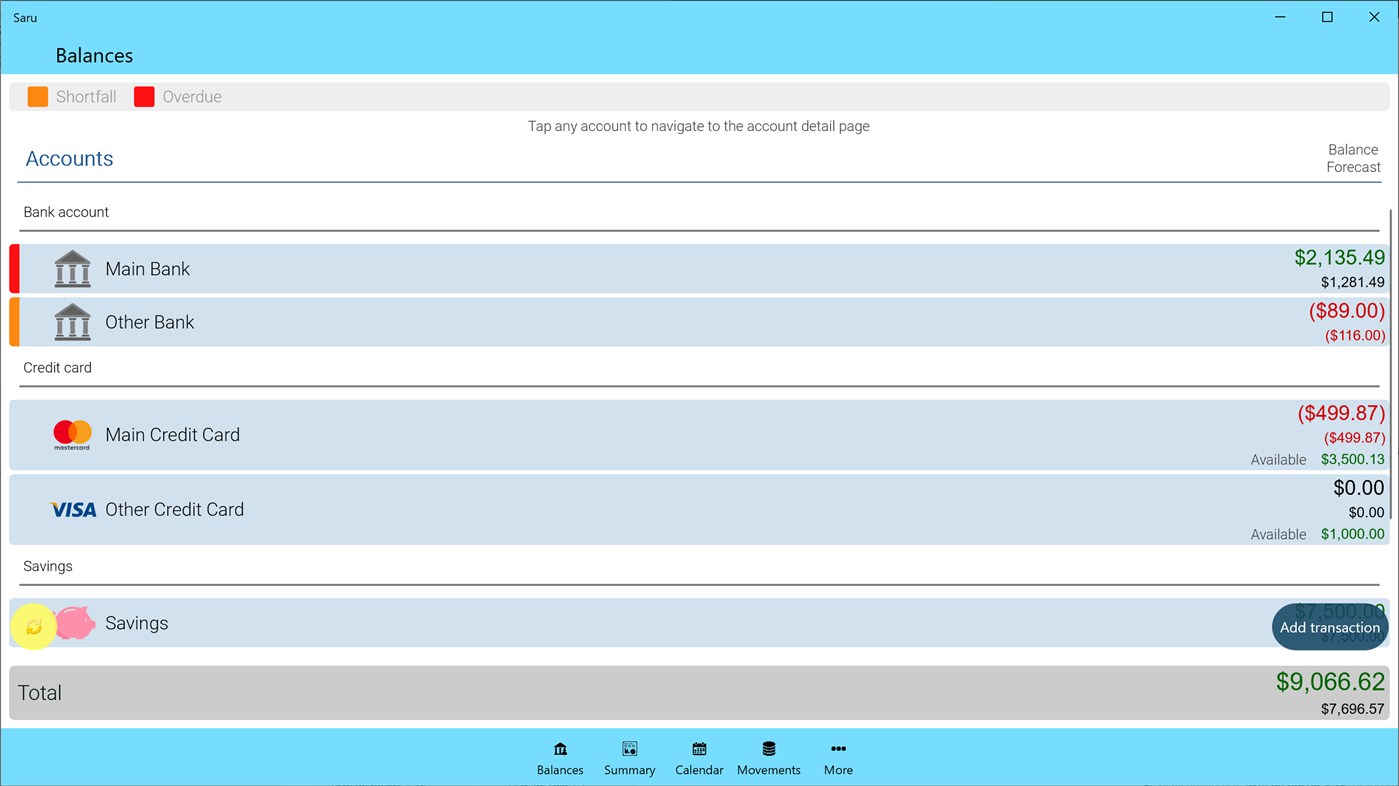This screenshot has width=1399, height=786.
Task: Click the VISA logo for Other Credit Card
Action: click(x=71, y=509)
